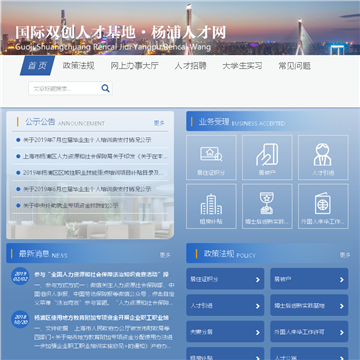
Task: Open announcement starting with 上海市杨浦区人力资源
Action: point(95,156)
